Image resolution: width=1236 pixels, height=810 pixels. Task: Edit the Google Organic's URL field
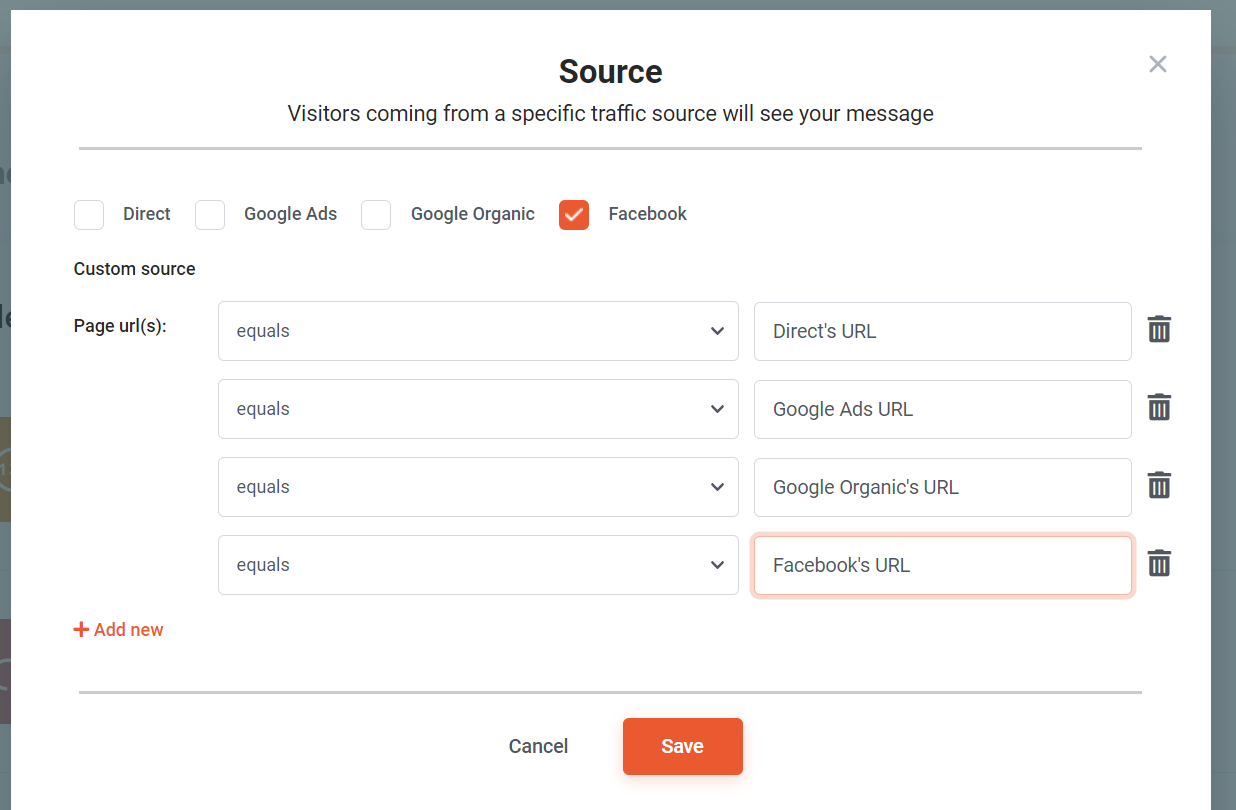[x=943, y=487]
